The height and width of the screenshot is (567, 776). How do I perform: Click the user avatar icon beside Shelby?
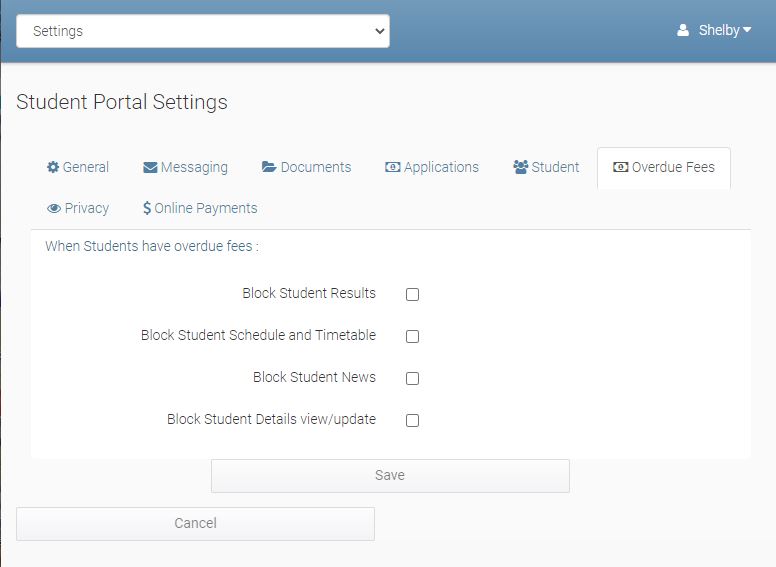point(683,31)
